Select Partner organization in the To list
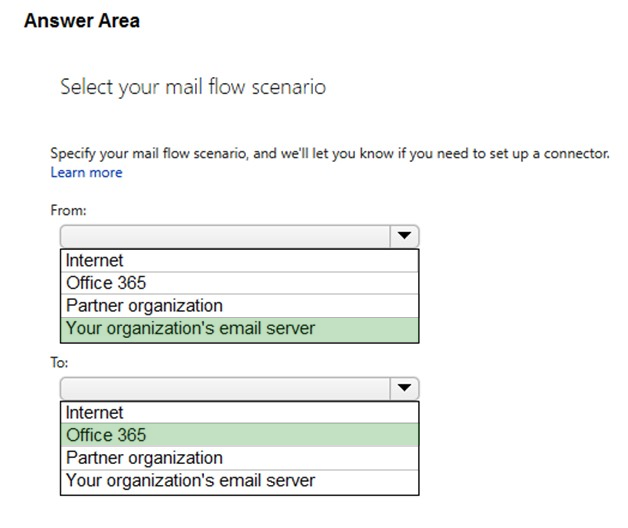Screen dimensions: 628x528 (240, 458)
